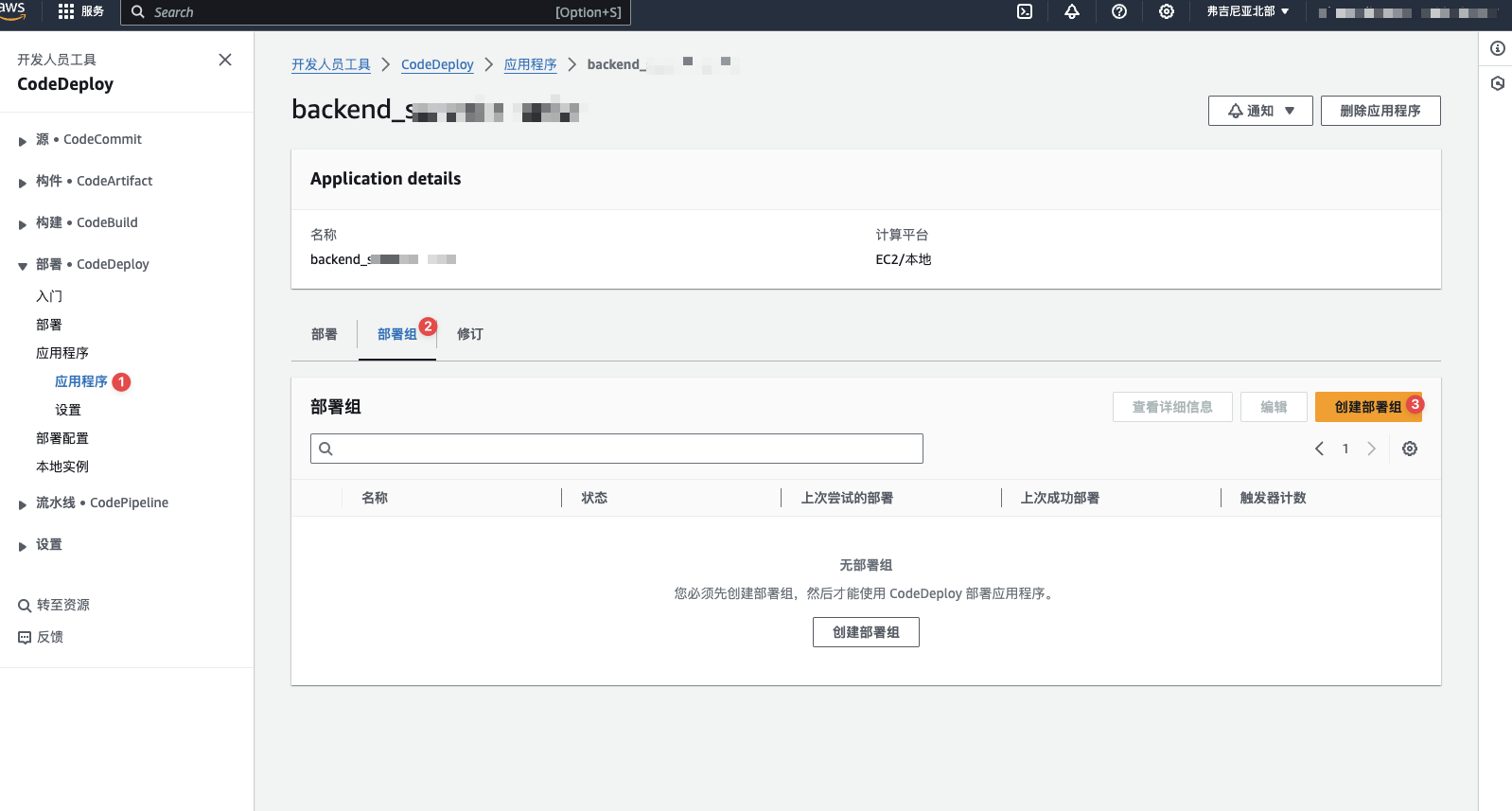Expand the 设置 section in the sidebar

tap(22, 546)
